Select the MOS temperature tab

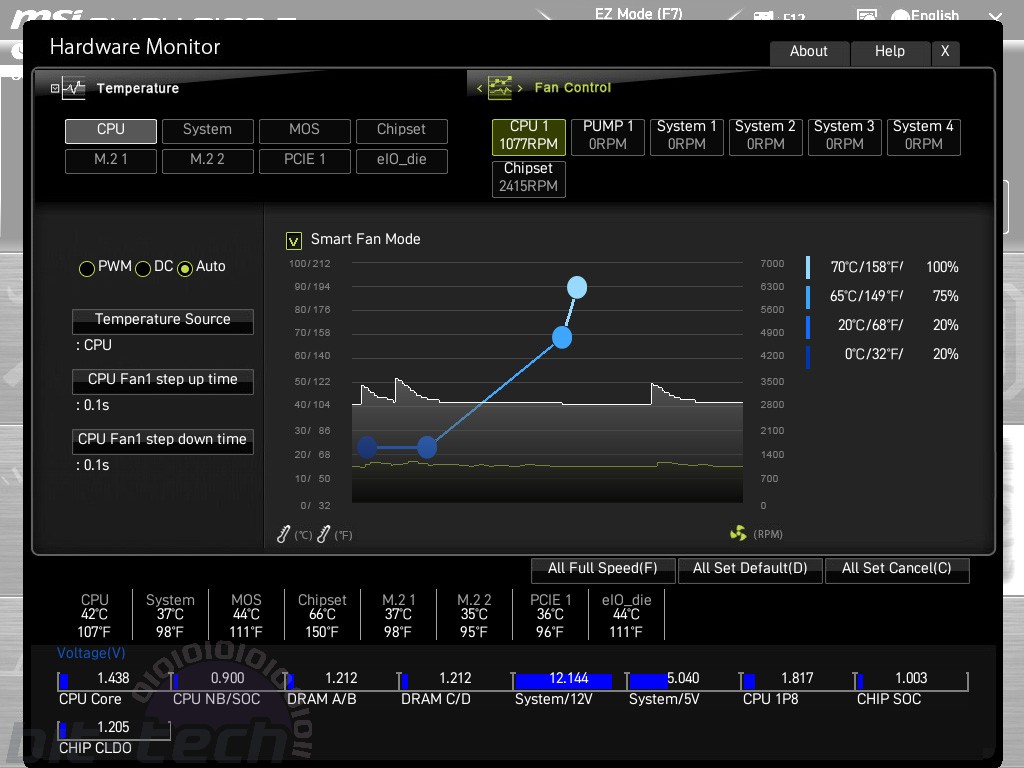[x=304, y=131]
